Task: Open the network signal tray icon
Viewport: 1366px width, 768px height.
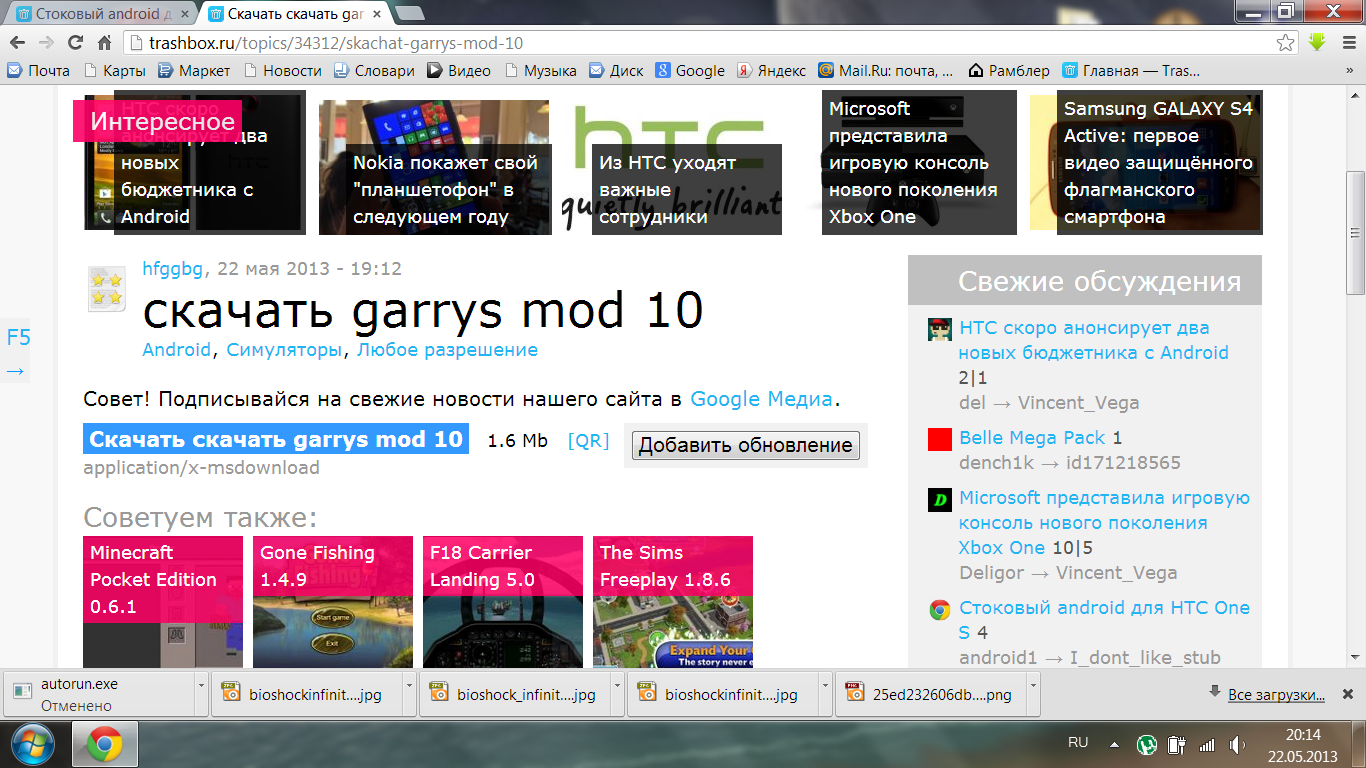Action: tap(1207, 744)
